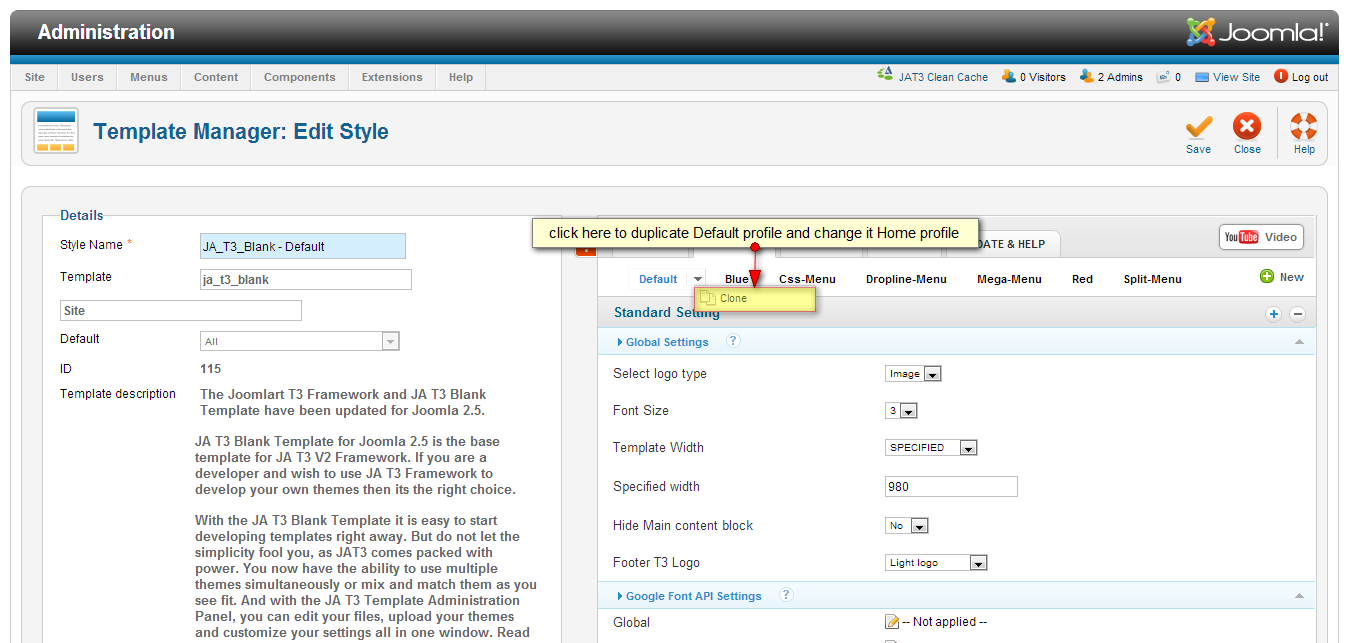
Task: Switch to the Red profile tab
Action: (1082, 279)
